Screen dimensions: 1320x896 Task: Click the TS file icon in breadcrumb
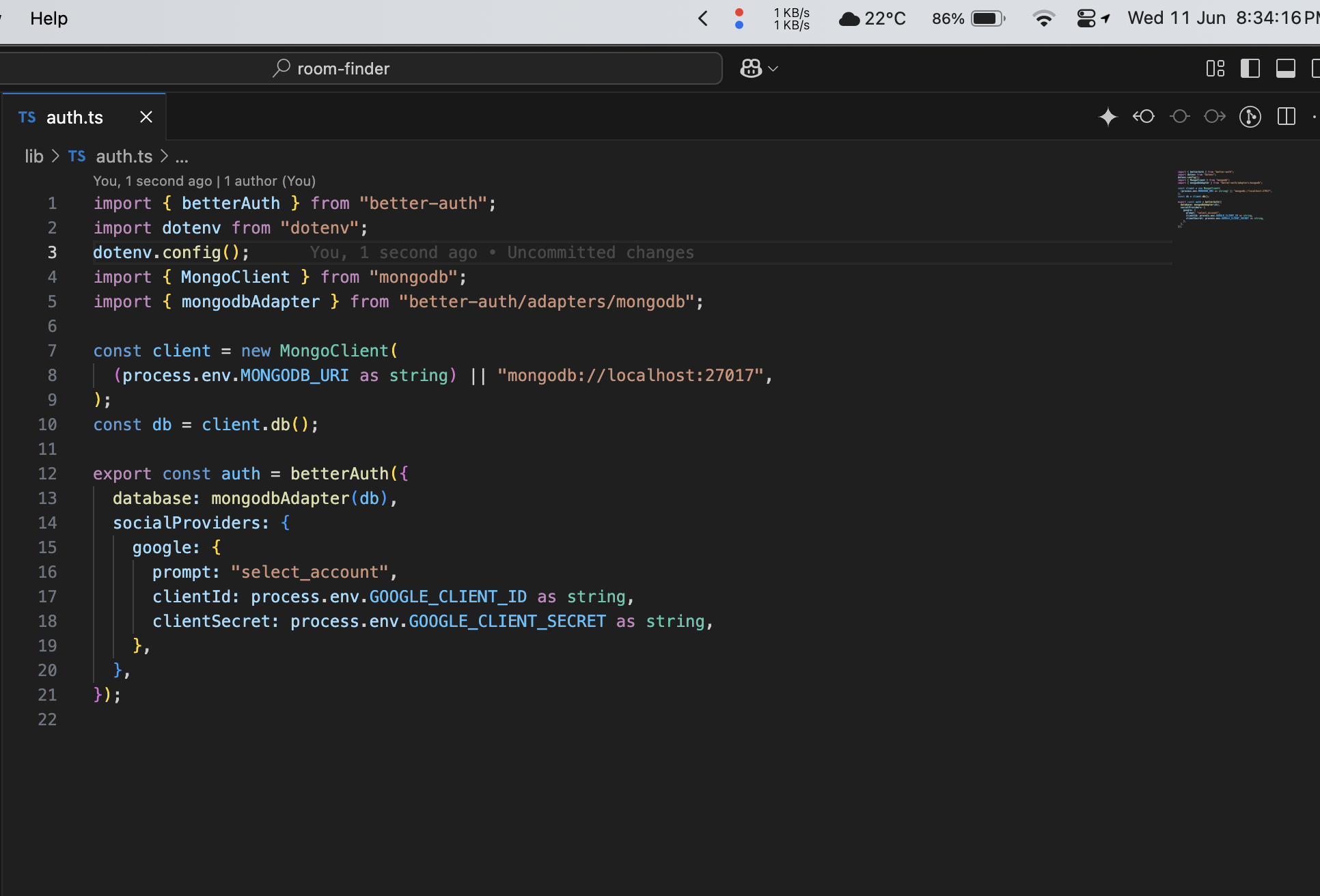pos(77,156)
